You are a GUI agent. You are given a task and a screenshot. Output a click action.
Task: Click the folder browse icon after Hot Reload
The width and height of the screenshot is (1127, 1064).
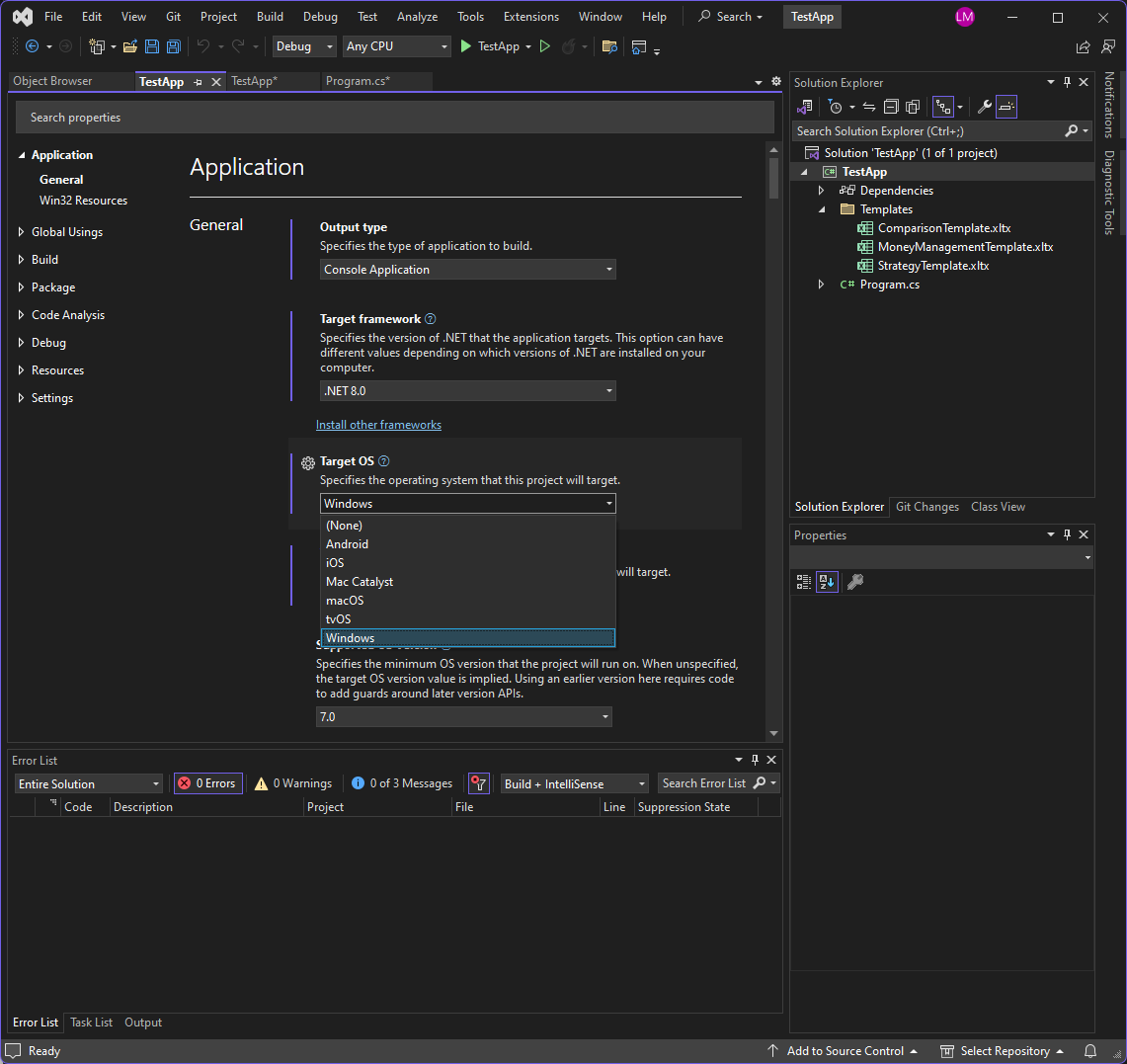[609, 46]
